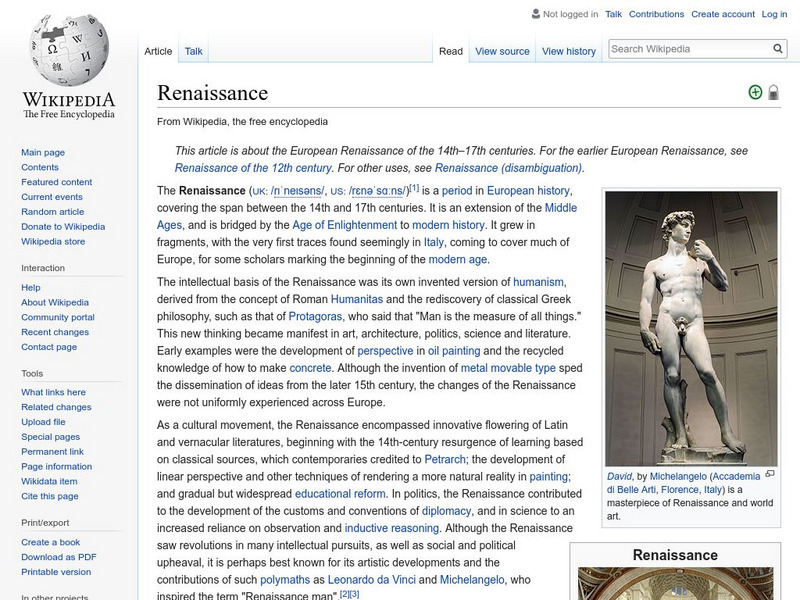This screenshot has height=600, width=800.
Task: Open Contact page link
Action: [49, 346]
